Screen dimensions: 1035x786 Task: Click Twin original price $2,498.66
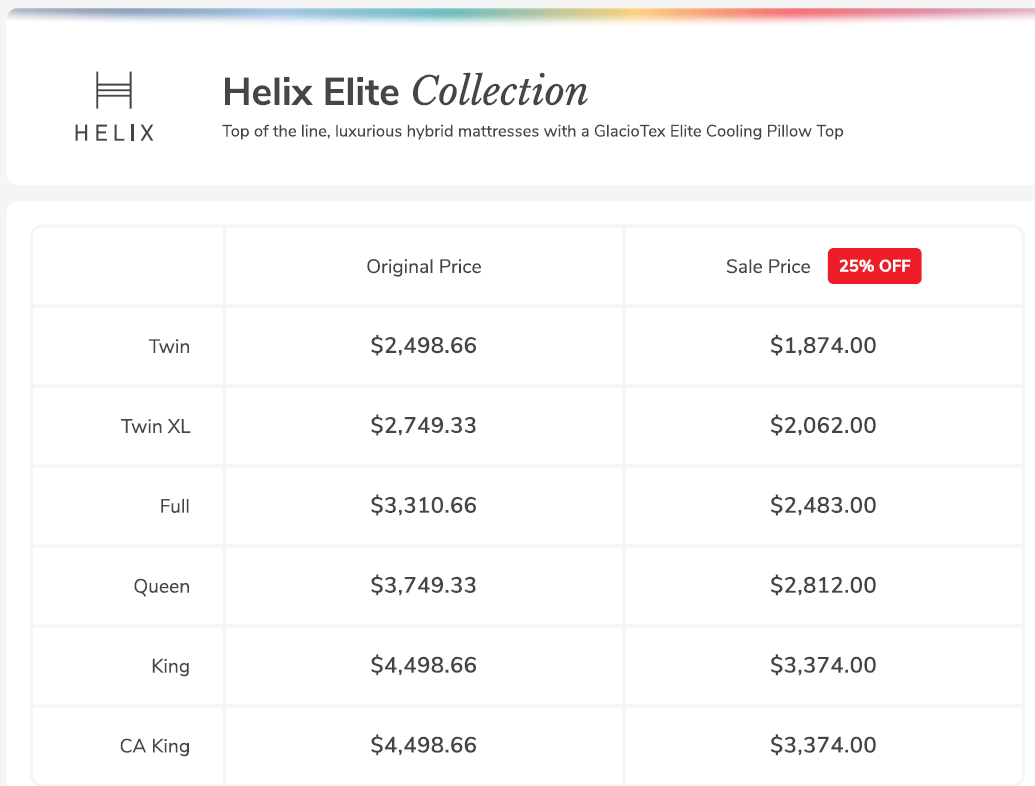(423, 346)
